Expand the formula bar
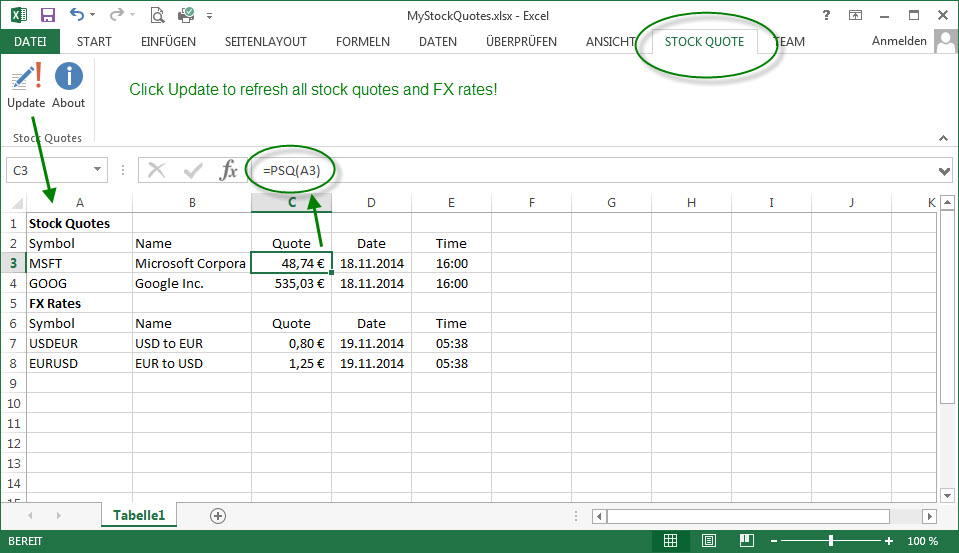The height and width of the screenshot is (553, 959). (945, 171)
